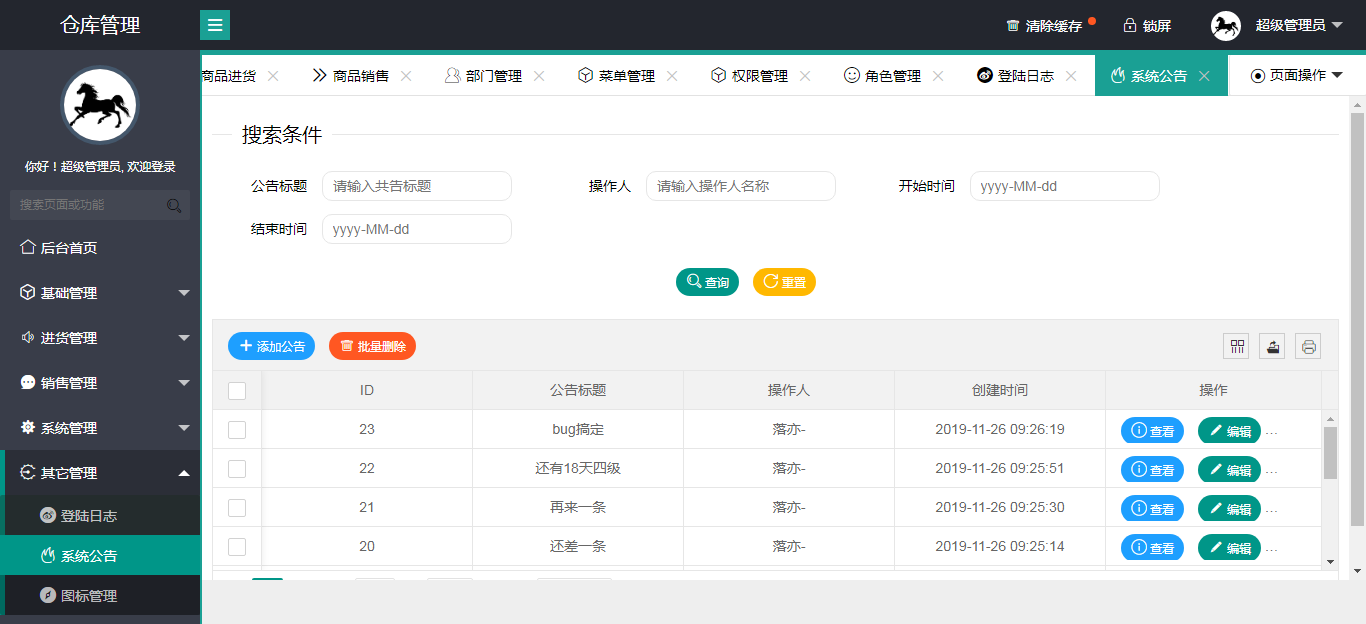Image resolution: width=1366 pixels, height=624 pixels.
Task: Click the clear cache trash icon
Action: click(x=1013, y=26)
